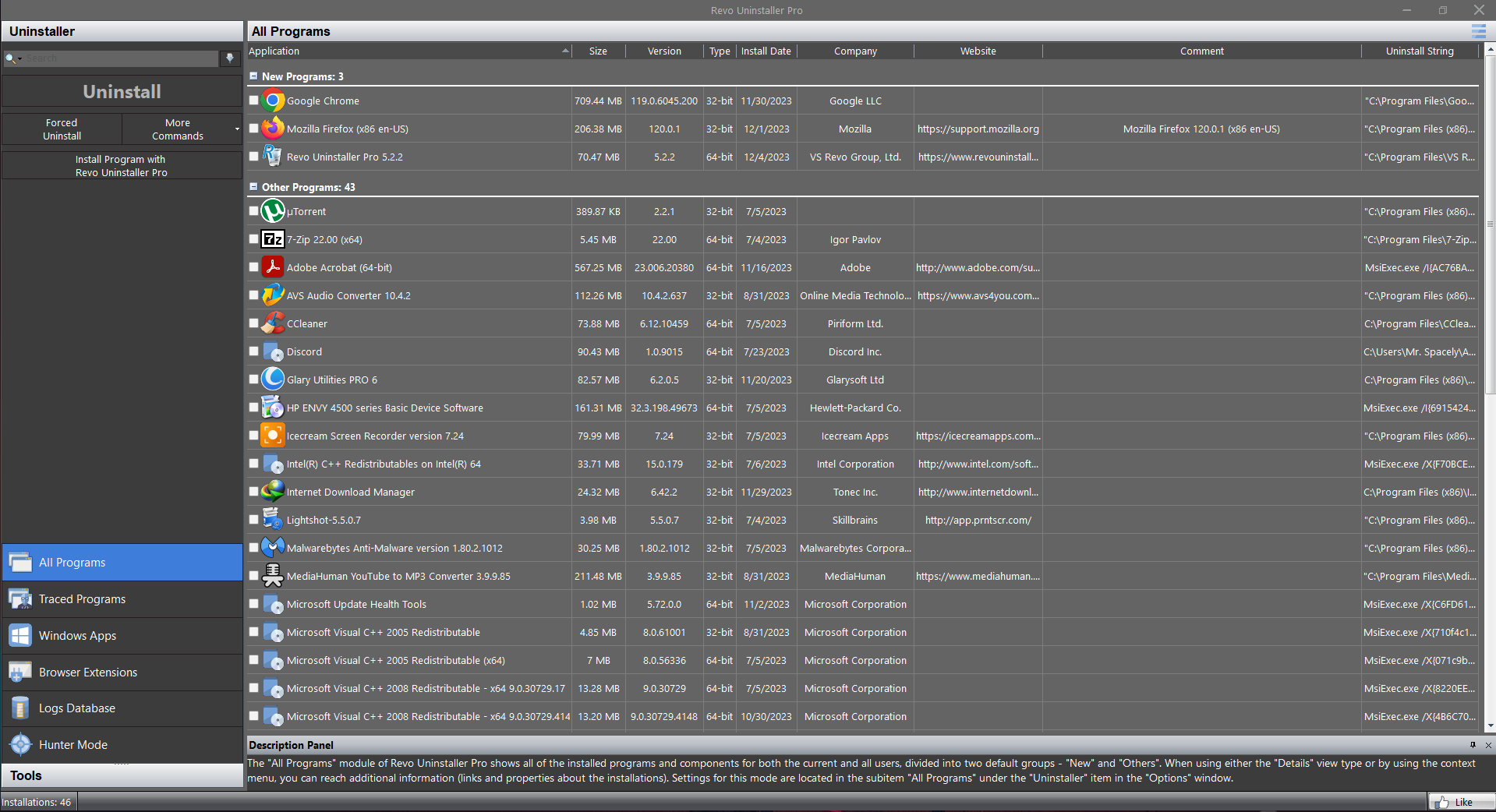The height and width of the screenshot is (812, 1496).
Task: Open Browser Extensions module
Action: (122, 672)
